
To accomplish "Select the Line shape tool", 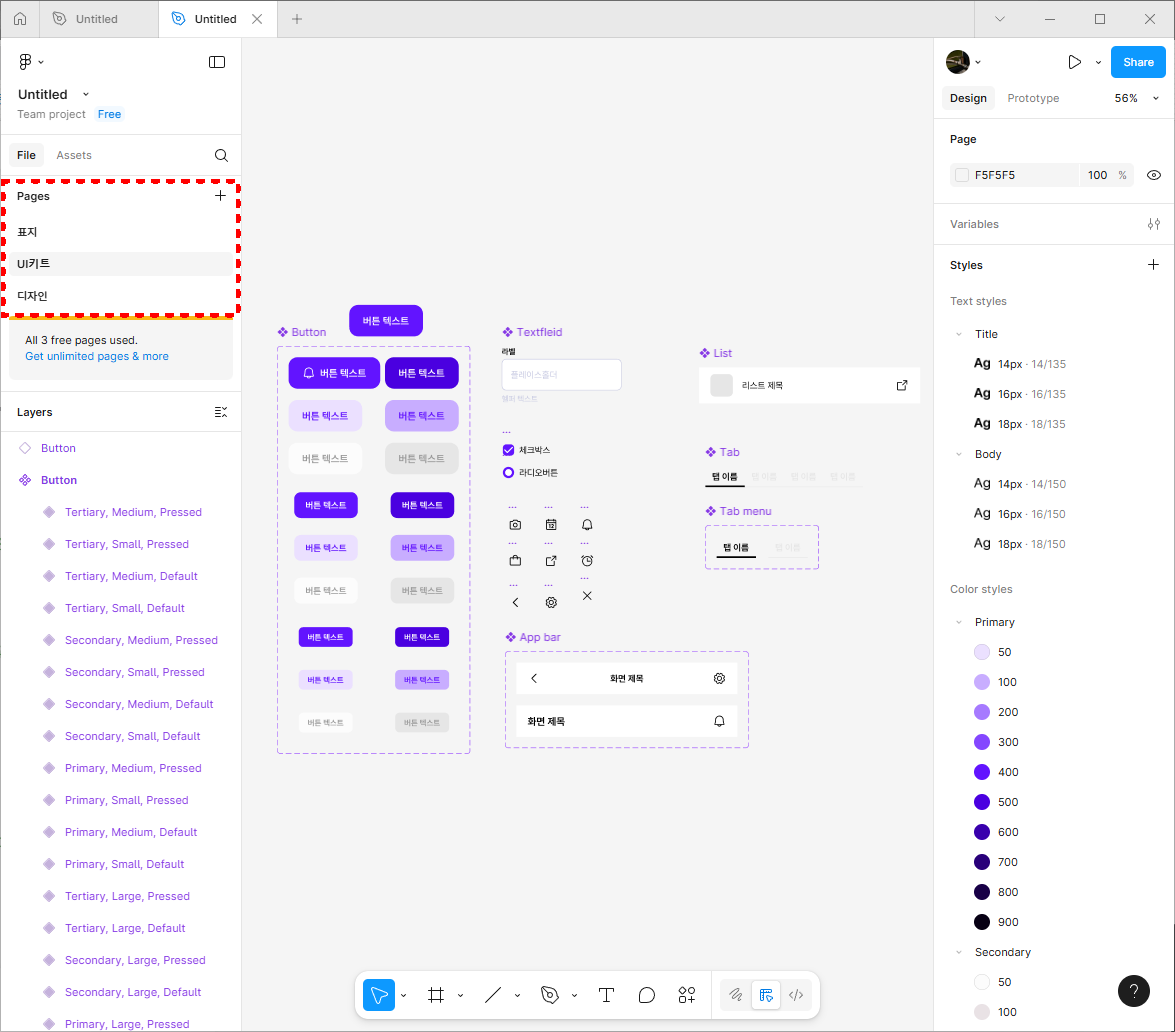I will (493, 995).
